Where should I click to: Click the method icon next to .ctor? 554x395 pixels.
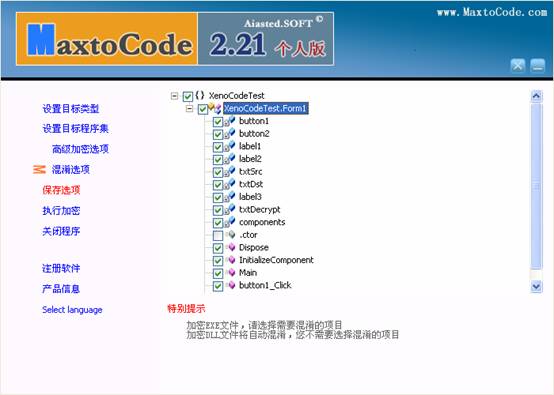(x=231, y=234)
